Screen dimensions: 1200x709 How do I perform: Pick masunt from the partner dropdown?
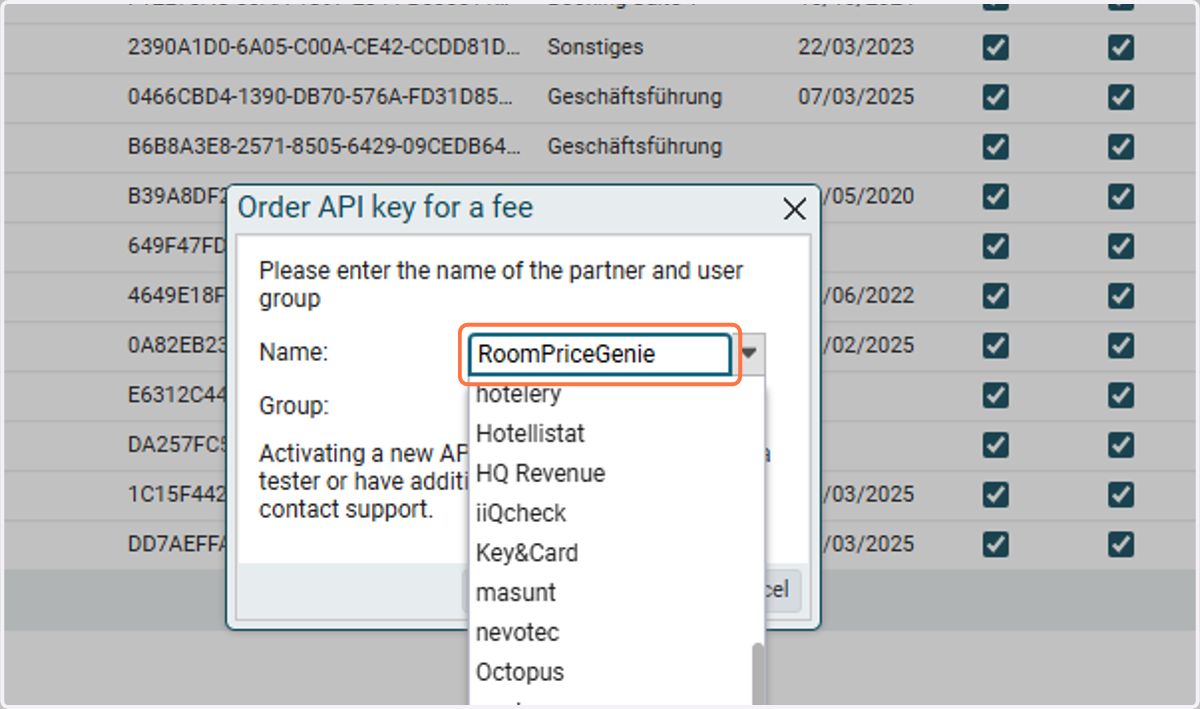point(516,593)
